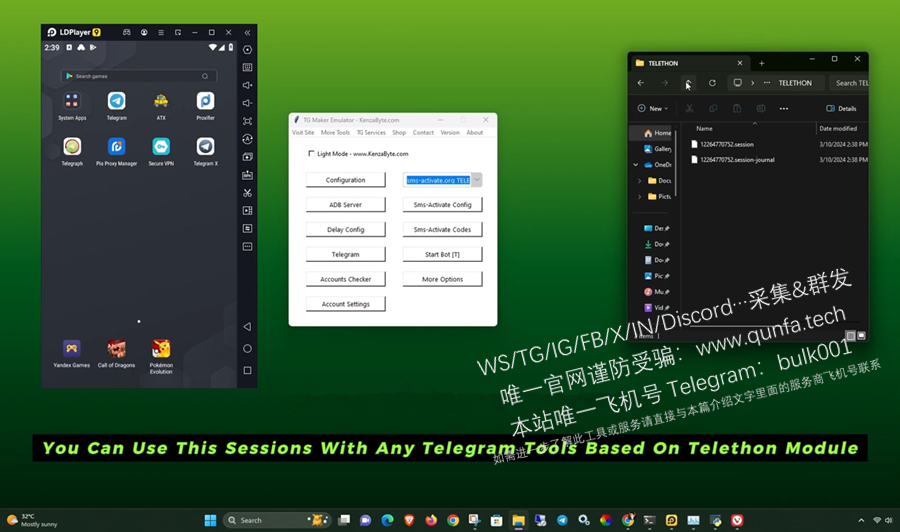Launch Proxifier app in LDPlayer

pyautogui.click(x=205, y=102)
